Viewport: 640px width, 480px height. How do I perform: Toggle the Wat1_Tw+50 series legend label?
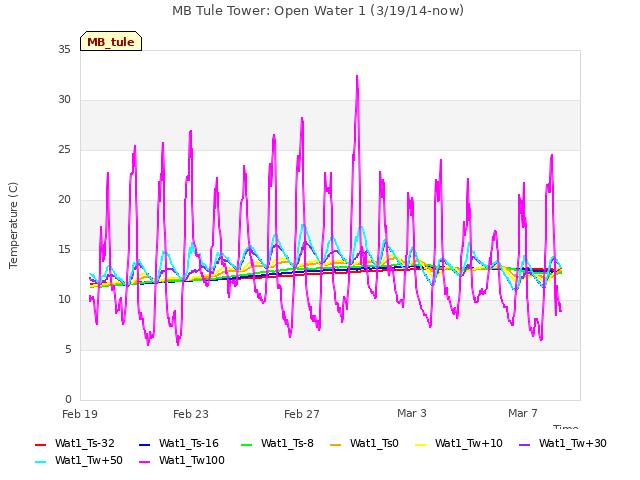pyautogui.click(x=89, y=461)
